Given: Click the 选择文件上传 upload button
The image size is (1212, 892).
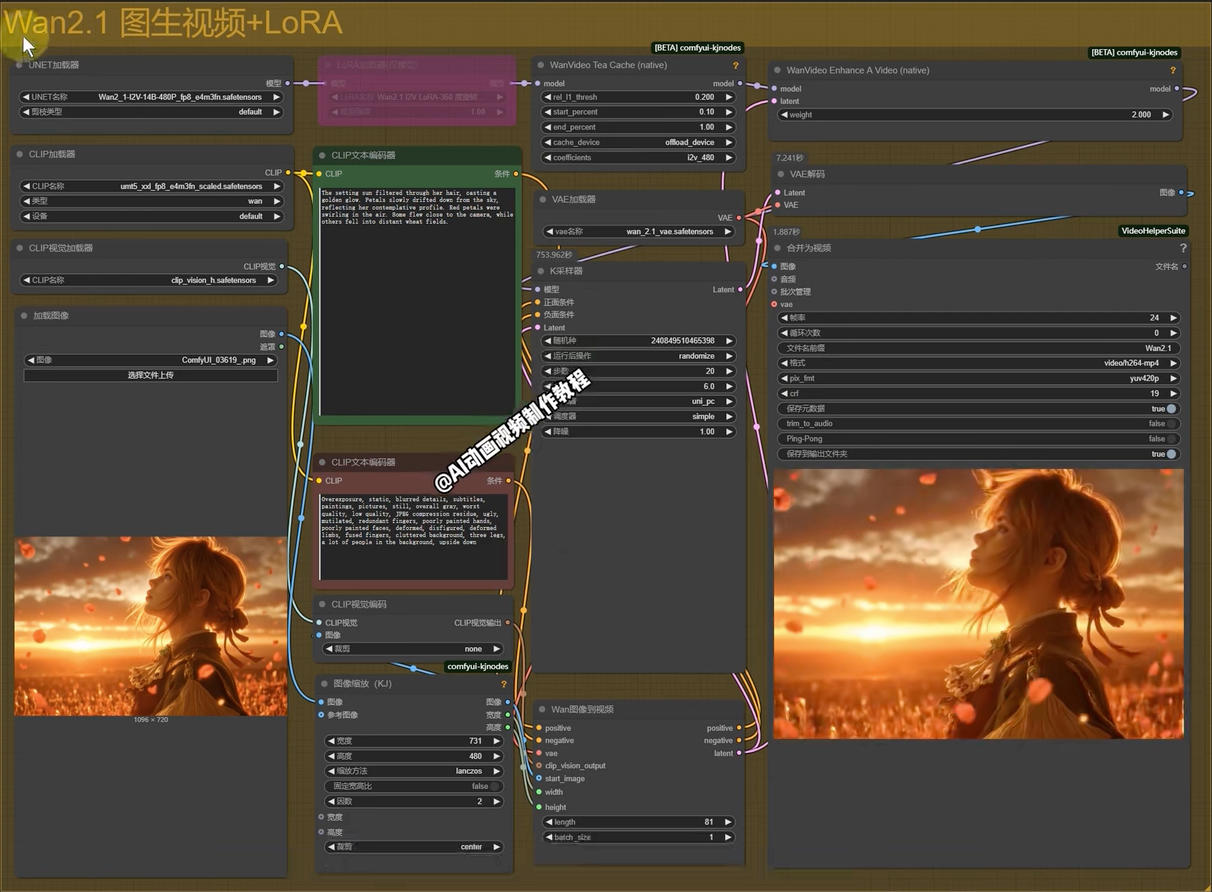Looking at the screenshot, I should [x=151, y=375].
